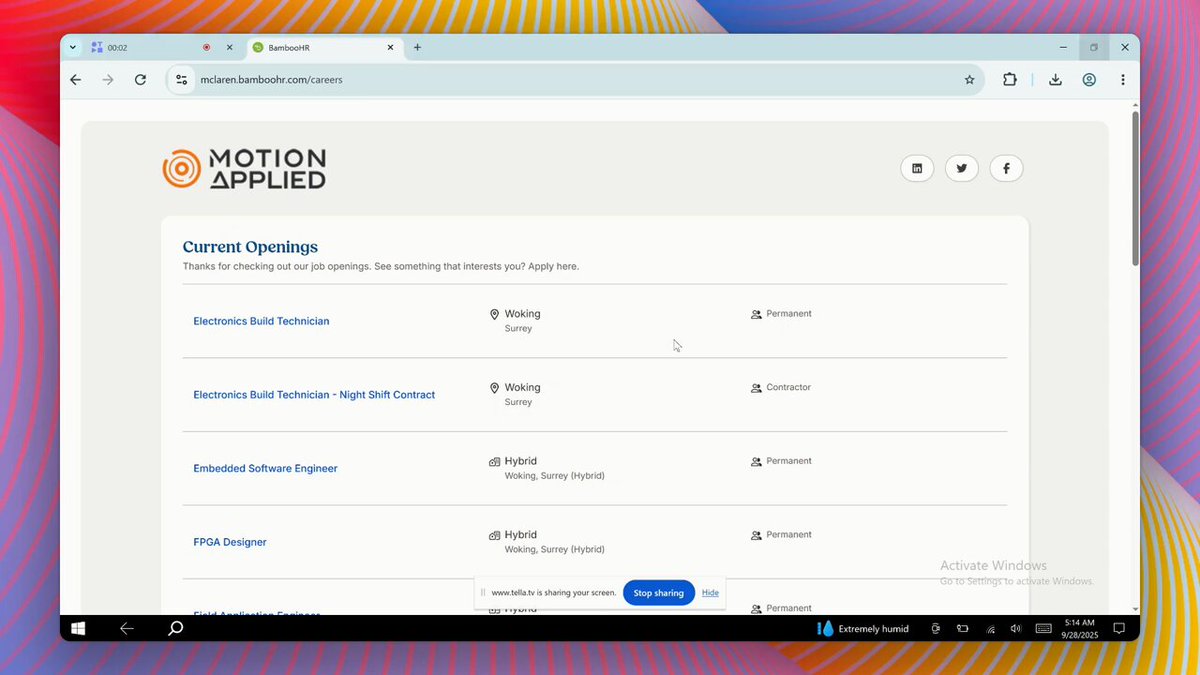Reload the careers page

pyautogui.click(x=140, y=80)
